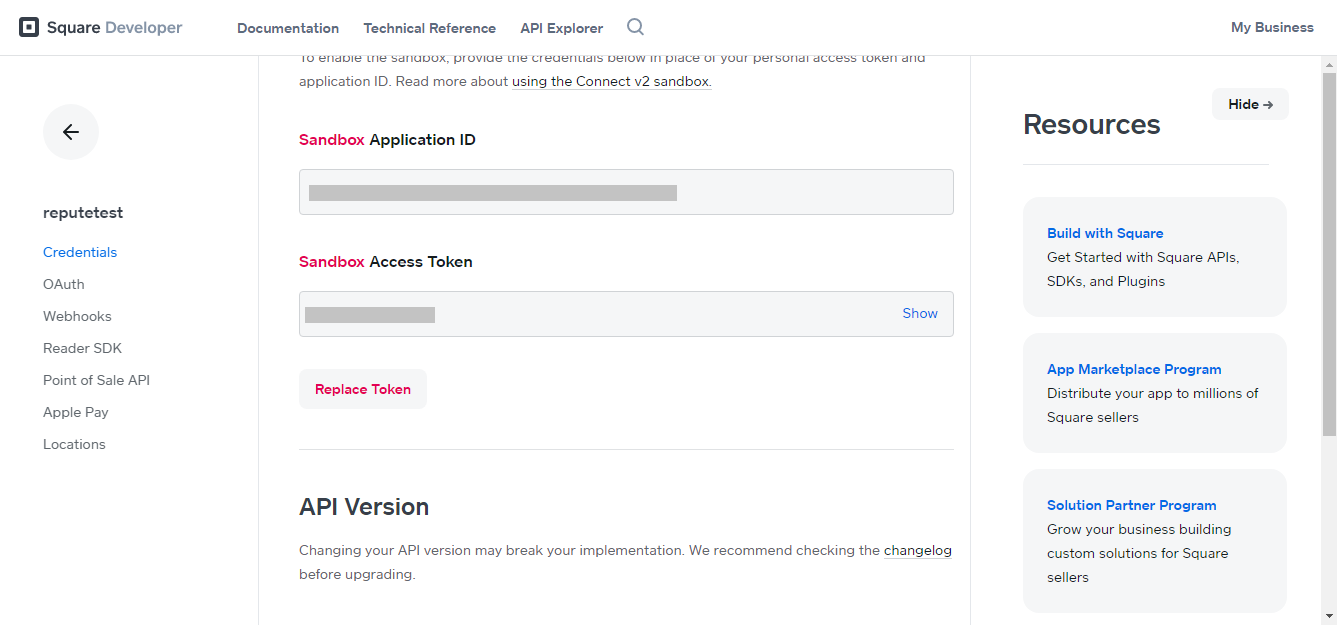Click the Sandbox Application ID field
The image size is (1337, 625).
626,192
